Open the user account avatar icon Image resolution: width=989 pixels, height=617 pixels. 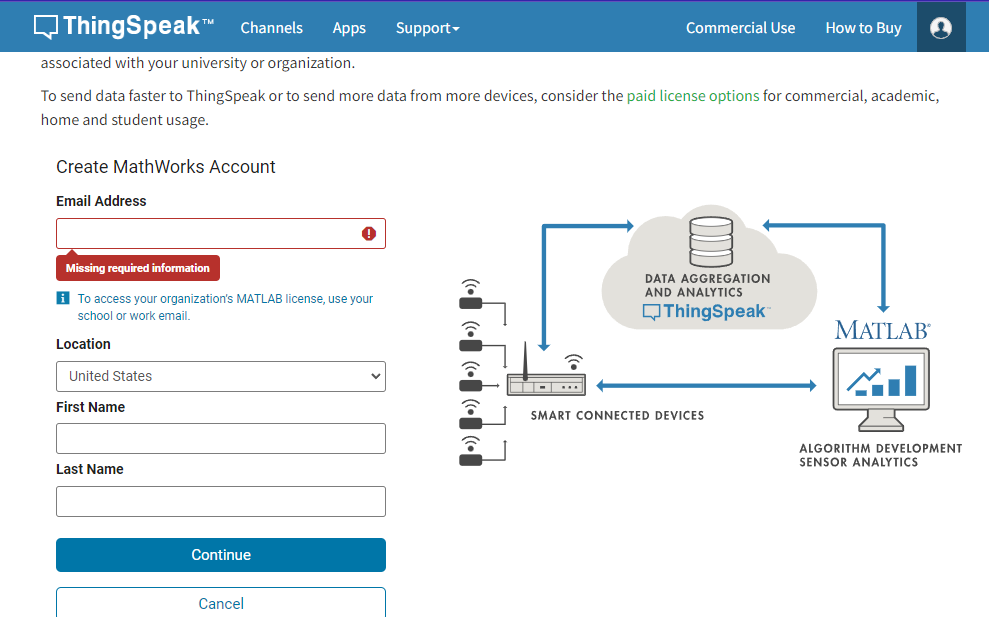point(940,28)
